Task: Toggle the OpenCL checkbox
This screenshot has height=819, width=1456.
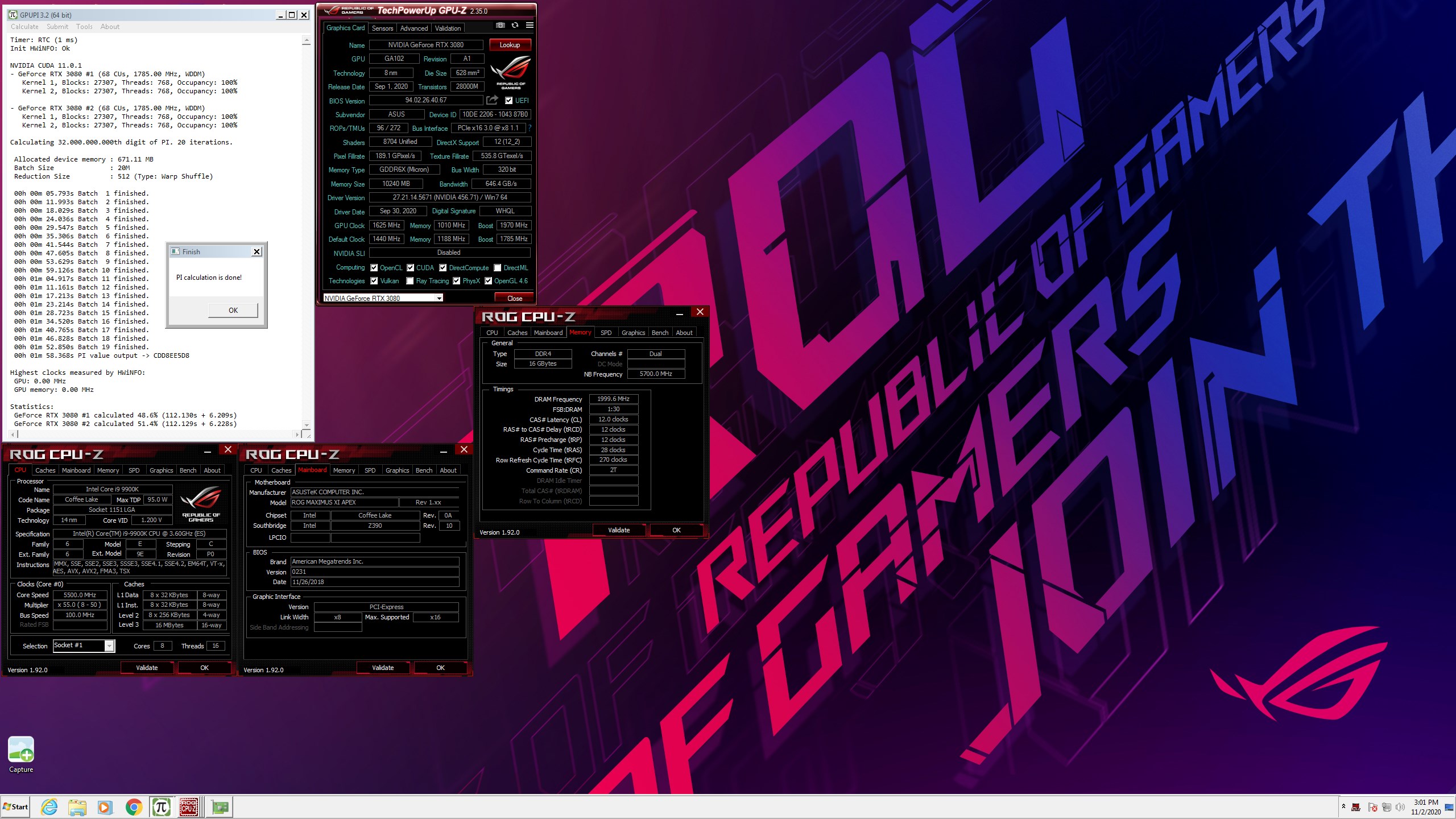Action: [374, 268]
